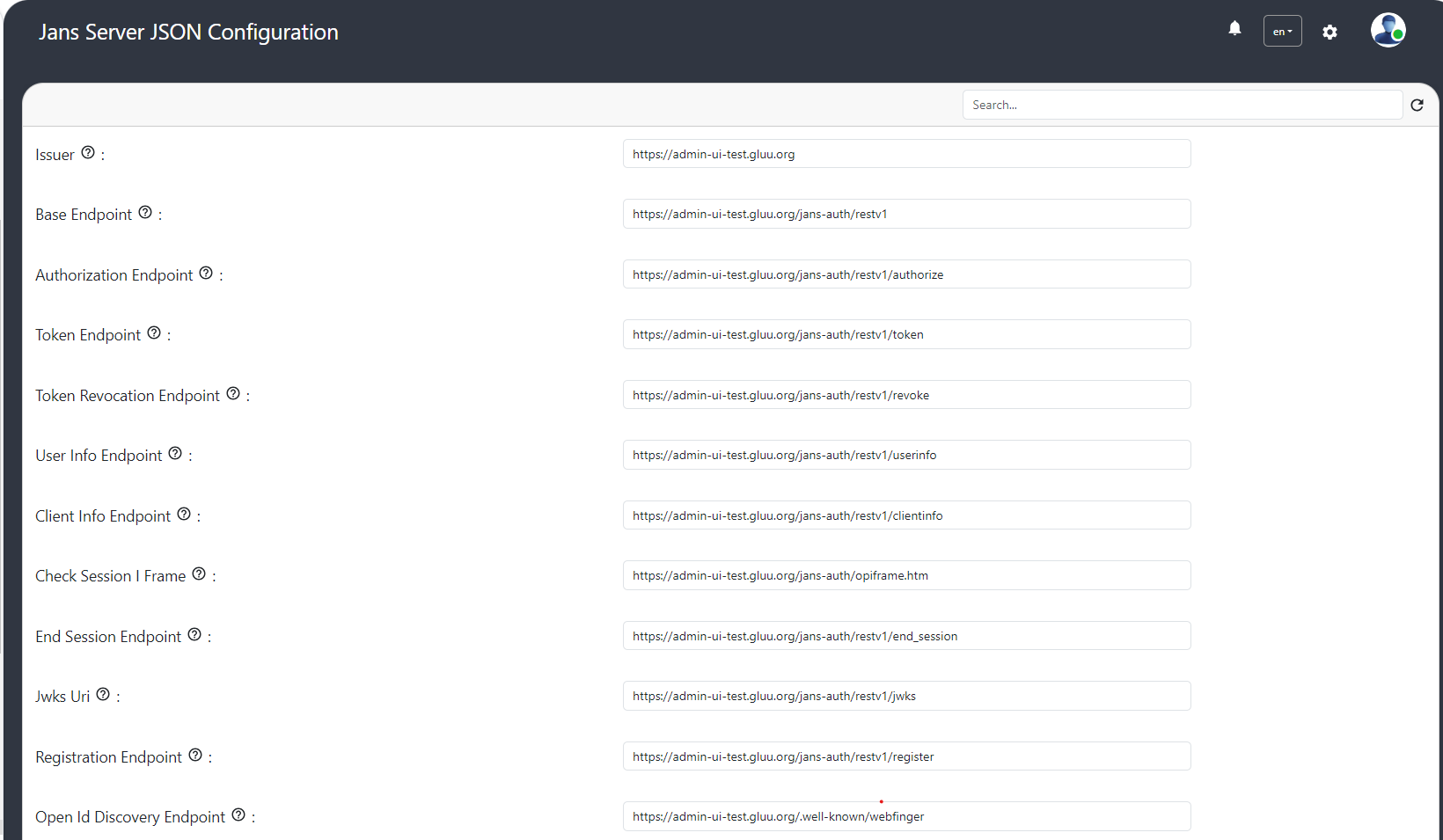The height and width of the screenshot is (840, 1443).
Task: Open the settings gear icon
Action: [1329, 32]
